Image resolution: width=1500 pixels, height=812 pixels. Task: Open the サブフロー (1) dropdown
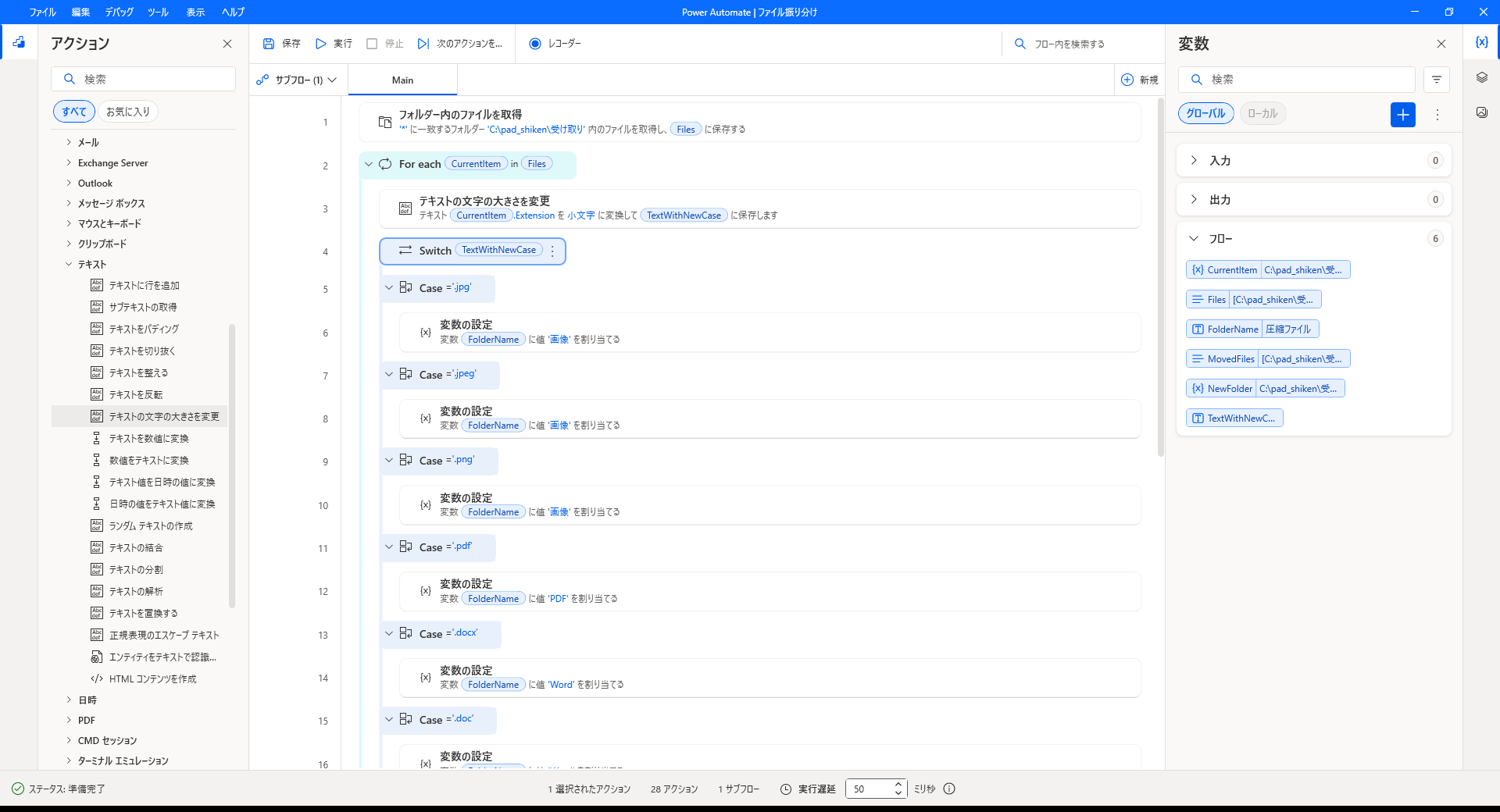[298, 80]
